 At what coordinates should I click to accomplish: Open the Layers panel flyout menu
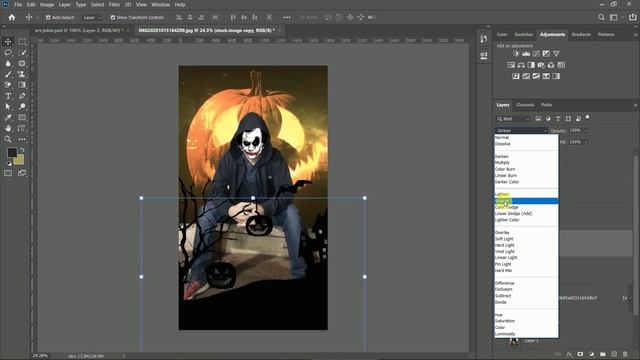635,105
